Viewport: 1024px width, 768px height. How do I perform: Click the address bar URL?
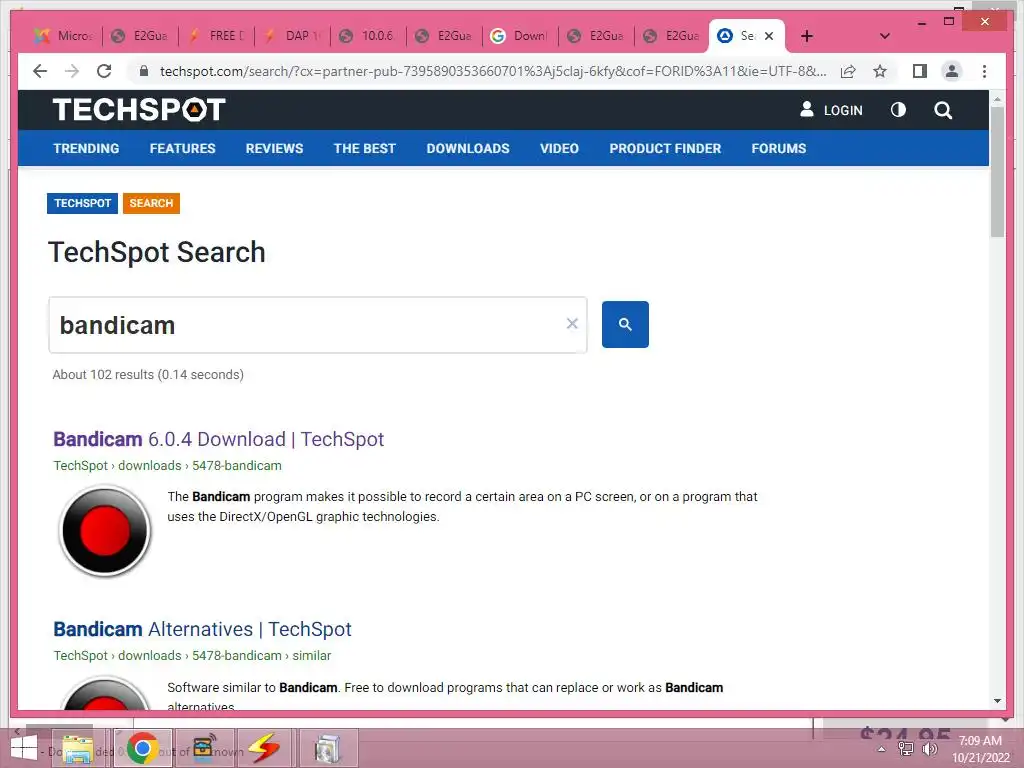493,71
